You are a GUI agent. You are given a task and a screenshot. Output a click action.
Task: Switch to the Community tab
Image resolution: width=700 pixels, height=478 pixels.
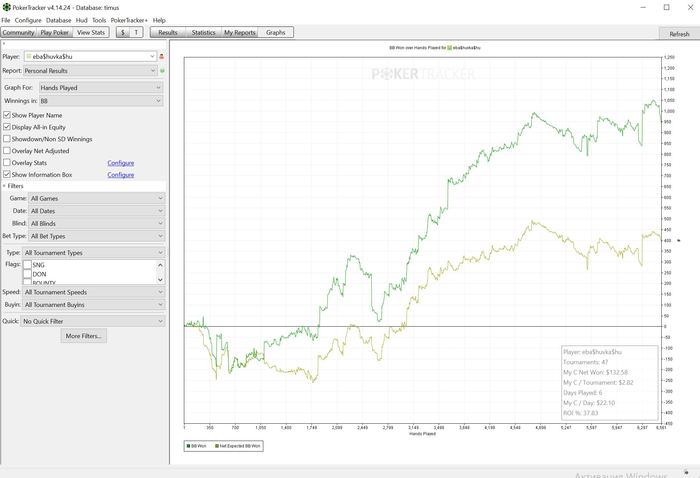18,32
